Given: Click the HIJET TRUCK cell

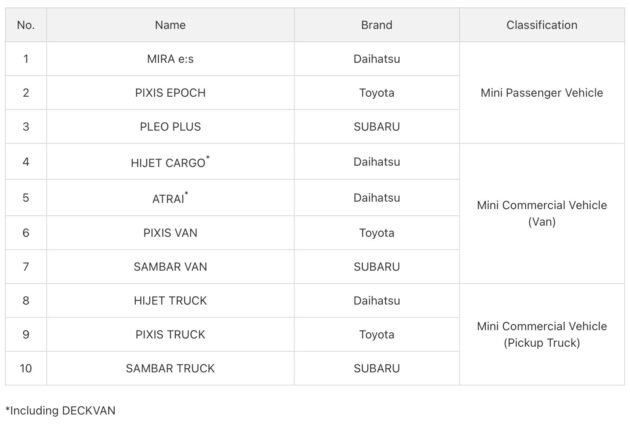Looking at the screenshot, I should 170,301.
